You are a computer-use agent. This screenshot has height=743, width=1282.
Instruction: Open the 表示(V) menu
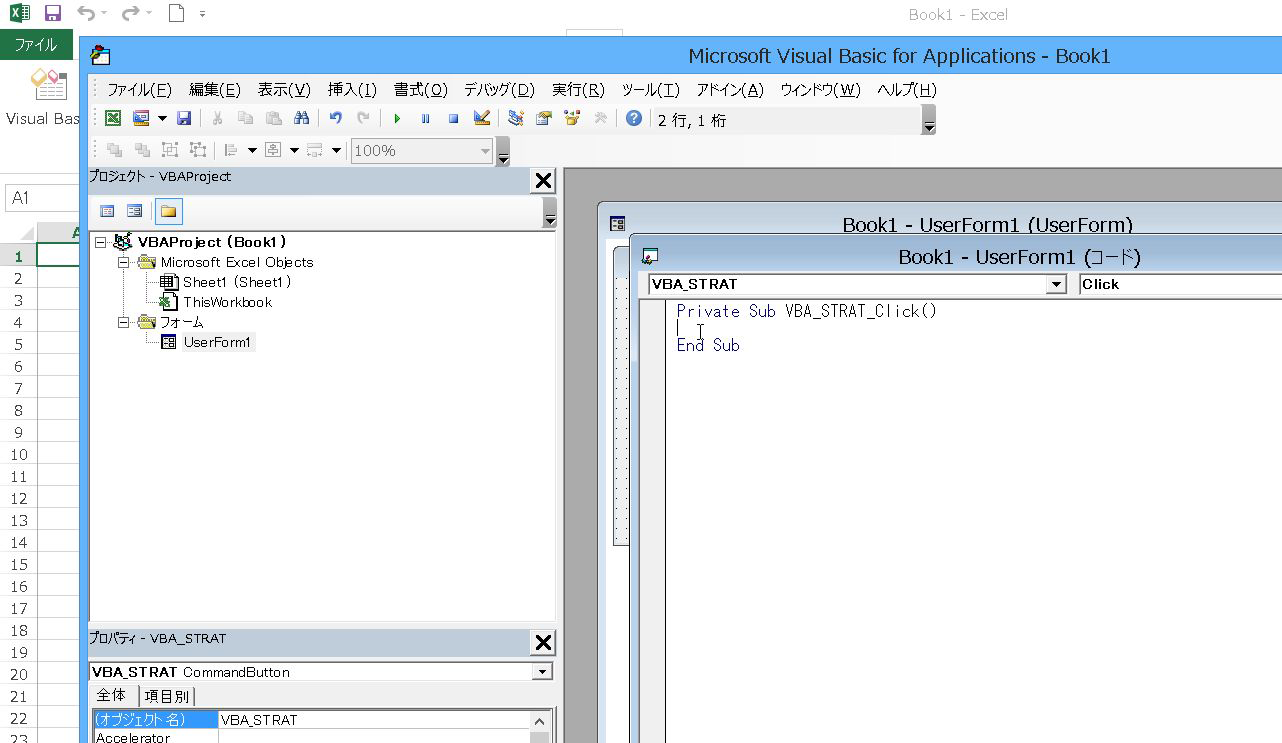284,90
